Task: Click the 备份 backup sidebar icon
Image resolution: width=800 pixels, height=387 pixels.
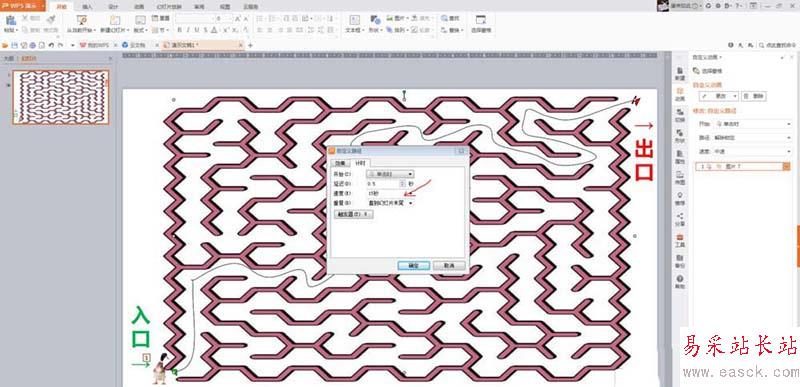Action: [x=680, y=261]
